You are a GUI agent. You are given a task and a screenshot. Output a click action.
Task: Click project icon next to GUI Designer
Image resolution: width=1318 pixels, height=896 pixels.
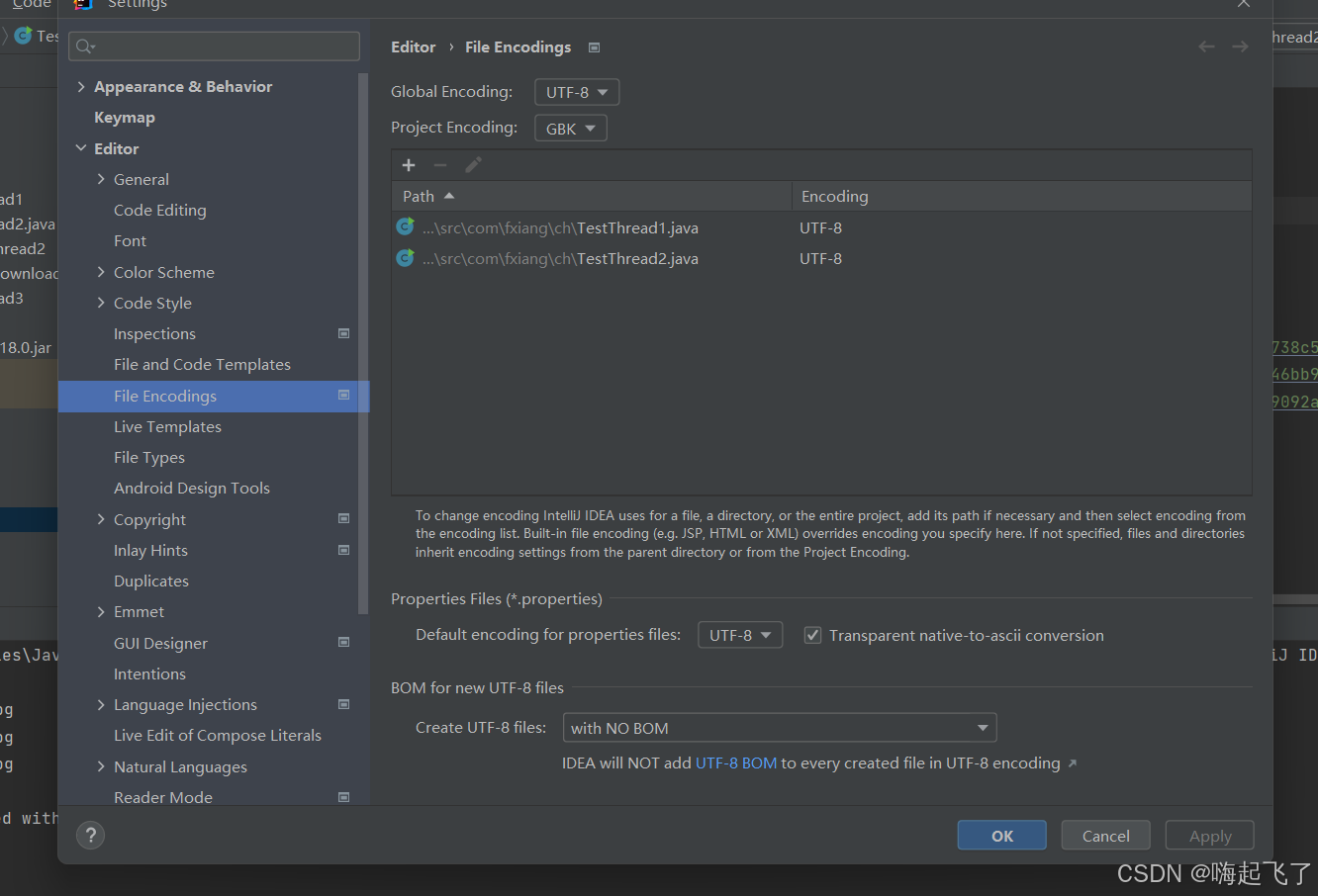pos(343,643)
